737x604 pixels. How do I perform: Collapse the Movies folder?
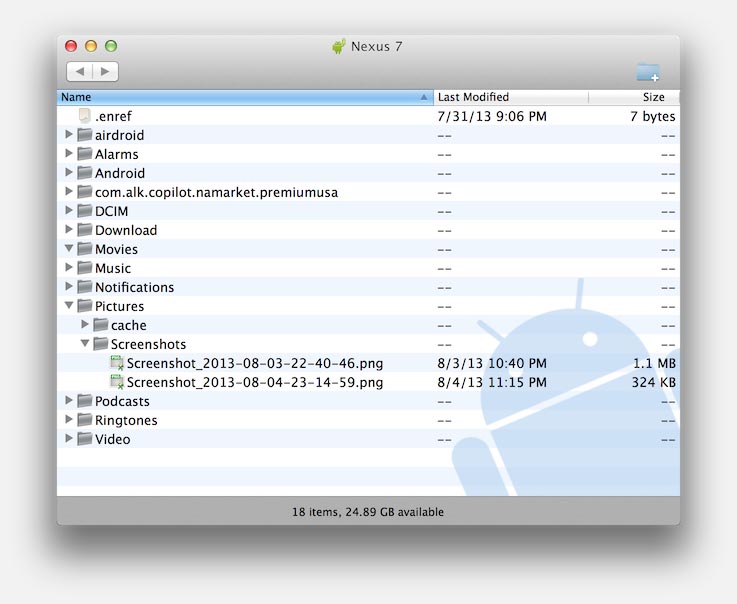[x=69, y=249]
